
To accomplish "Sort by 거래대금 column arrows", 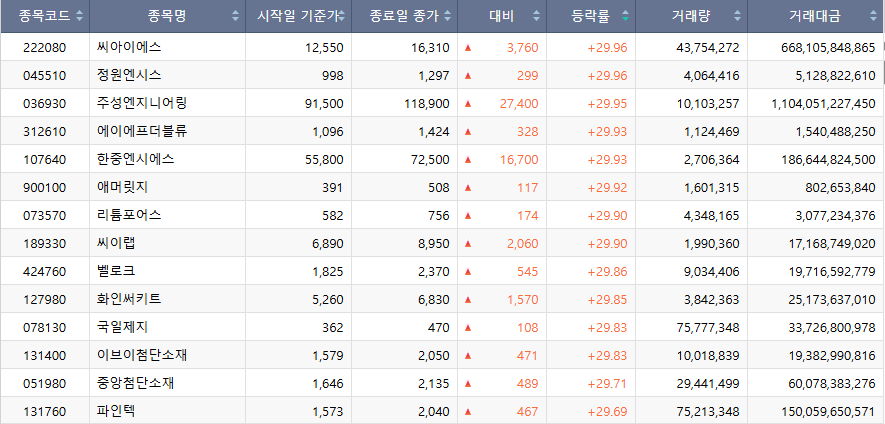I will [x=874, y=16].
